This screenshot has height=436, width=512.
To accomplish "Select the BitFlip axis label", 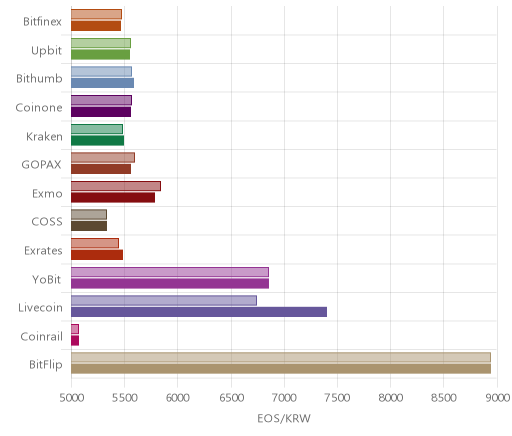I will coord(46,365).
